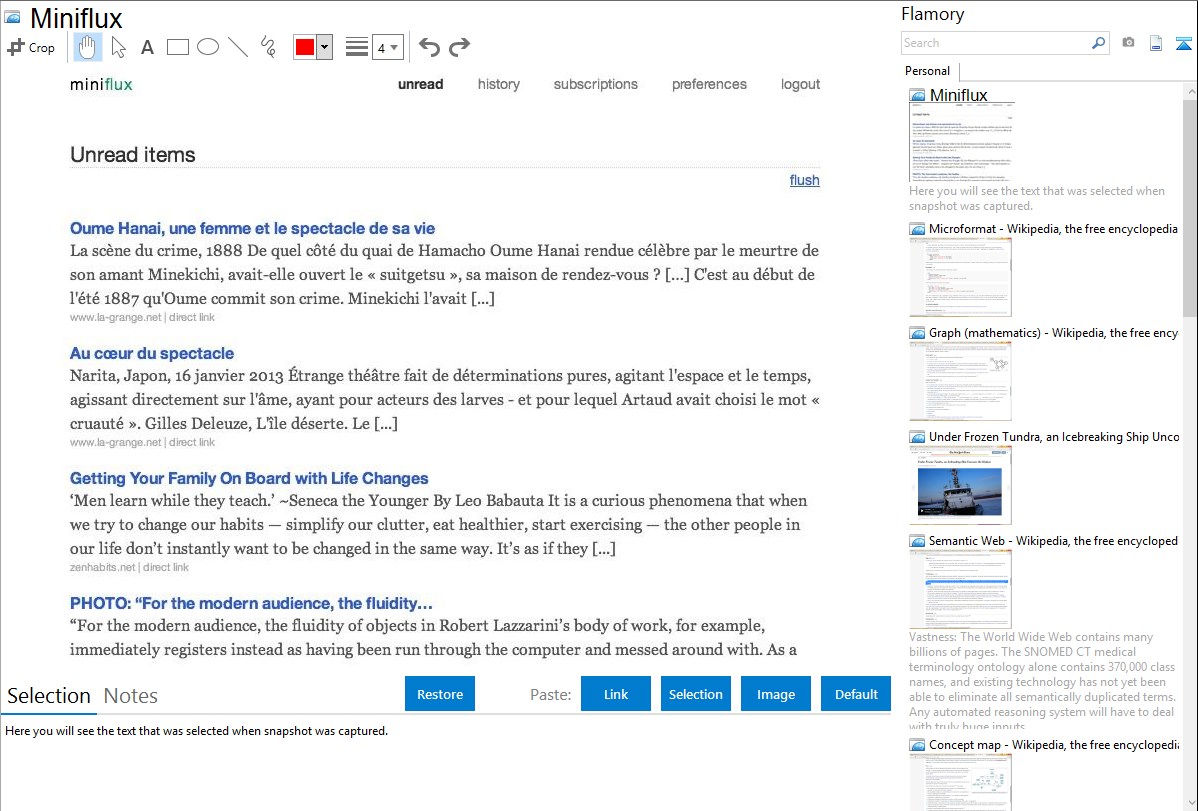Click the Concept map snapshot's browser icon
Image resolution: width=1198 pixels, height=811 pixels.
click(x=917, y=745)
